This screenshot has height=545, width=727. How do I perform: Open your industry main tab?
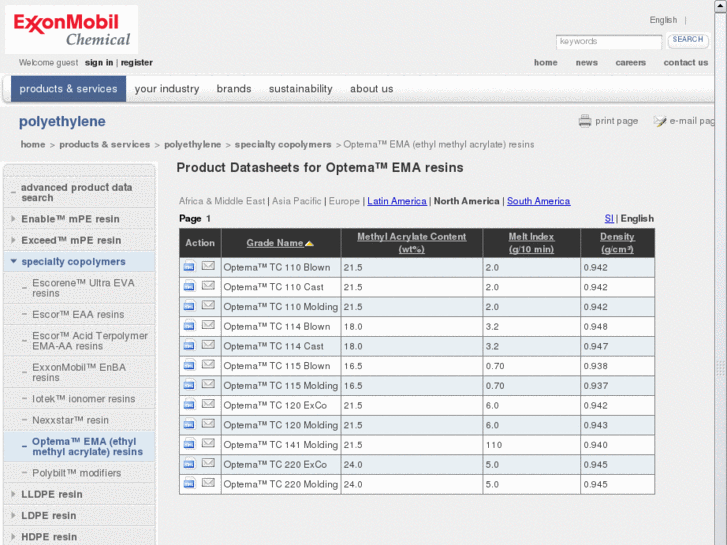[167, 89]
